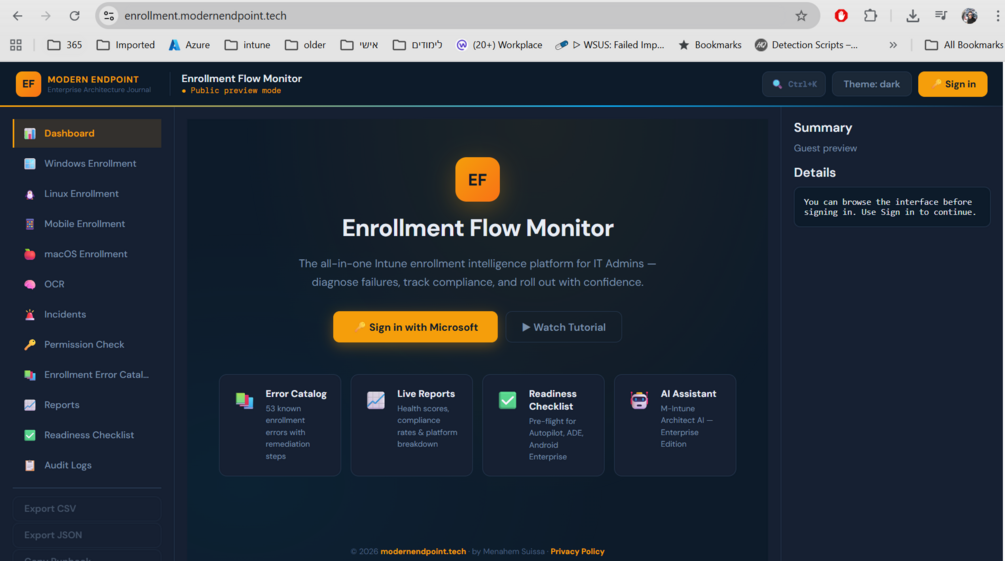
Task: Click the Sign in button in header
Action: point(952,84)
